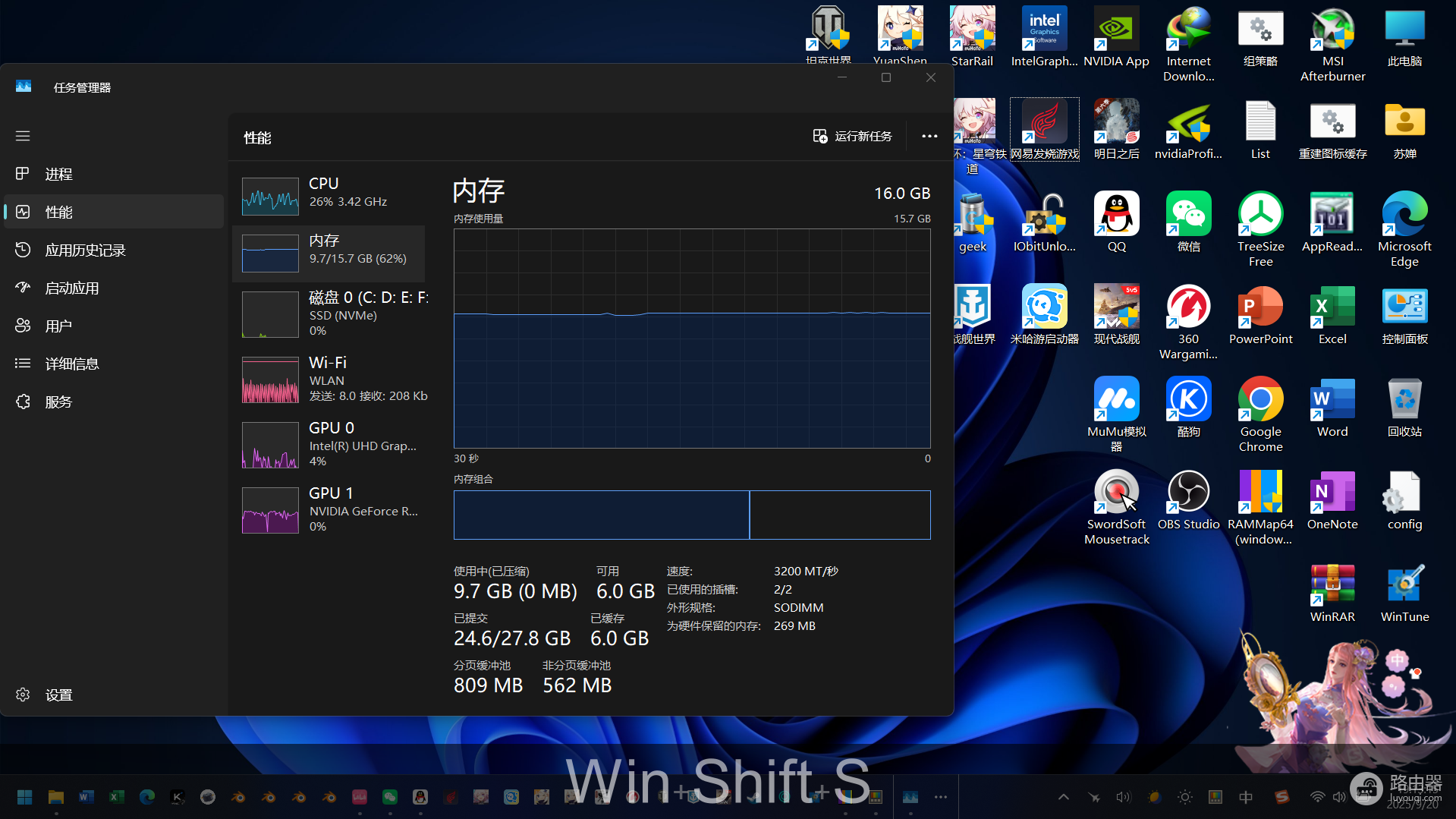Open 组策略 (Group Policy) desktop icon
This screenshot has width=1456, height=819.
tap(1260, 37)
